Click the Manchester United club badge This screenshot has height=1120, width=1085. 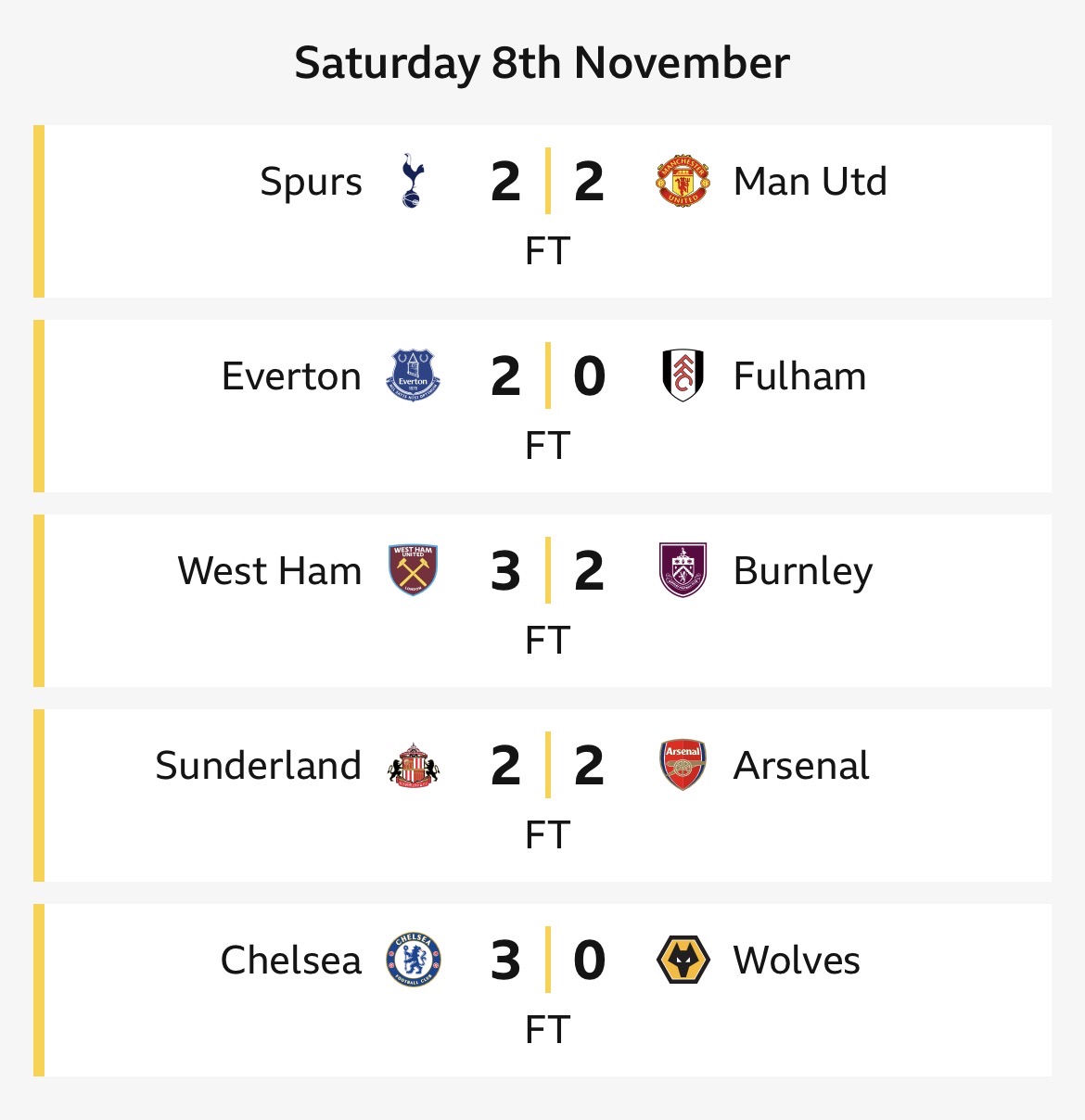click(683, 181)
